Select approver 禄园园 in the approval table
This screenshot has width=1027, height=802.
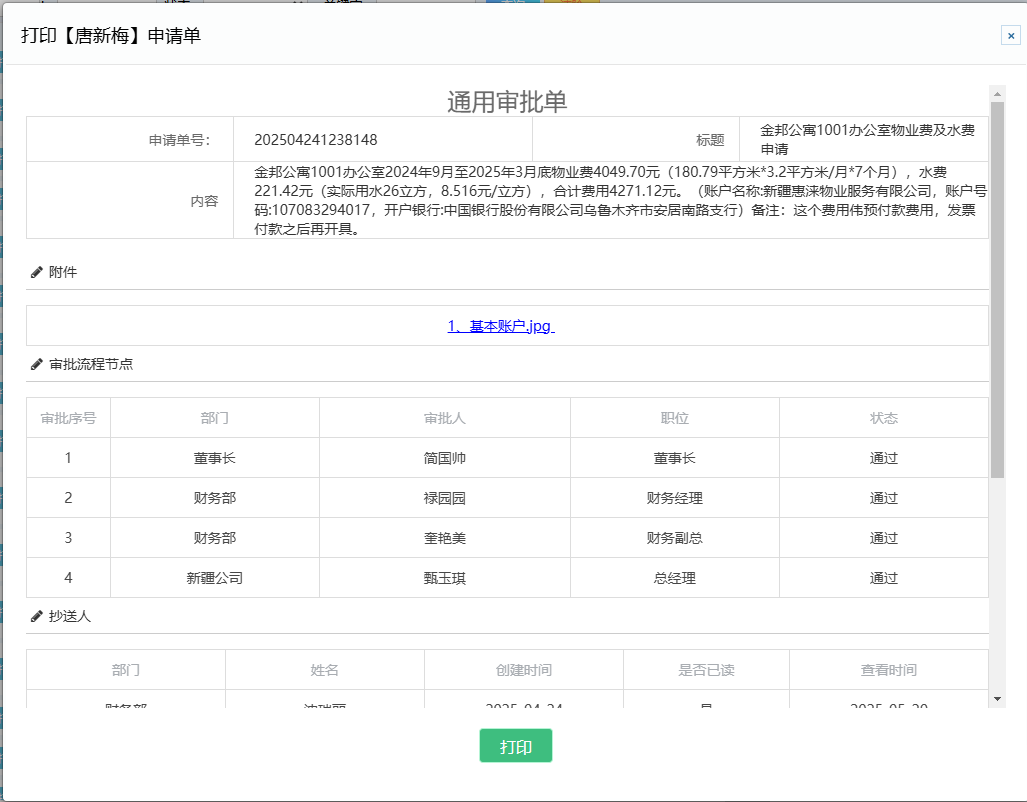coord(444,498)
